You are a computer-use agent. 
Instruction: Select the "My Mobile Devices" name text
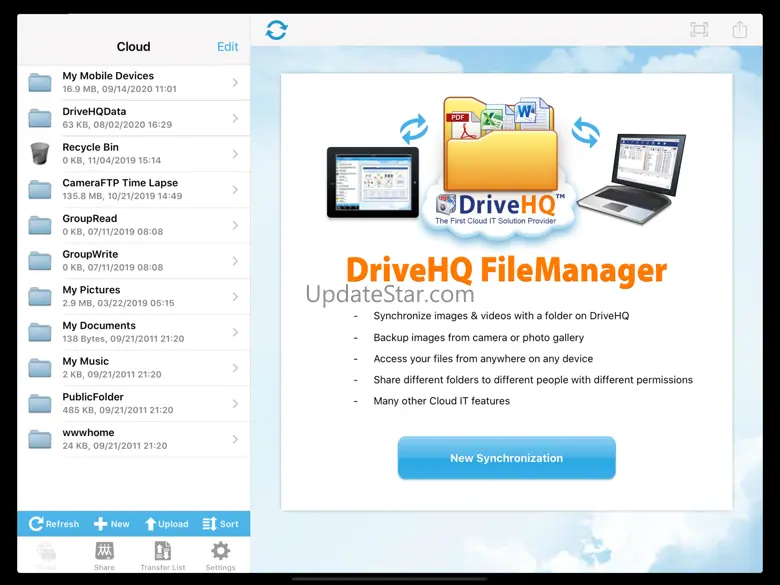(108, 76)
